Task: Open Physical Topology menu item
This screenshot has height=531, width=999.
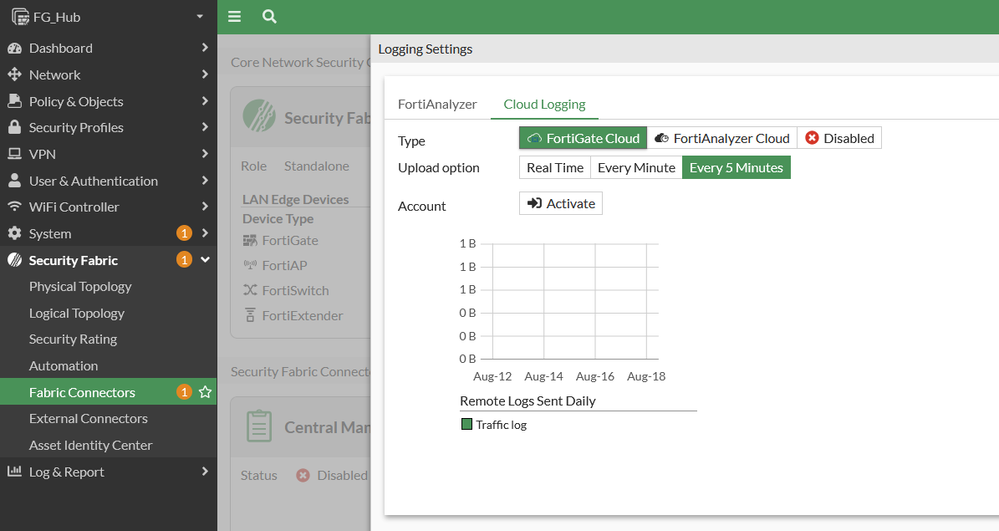Action: (x=80, y=286)
